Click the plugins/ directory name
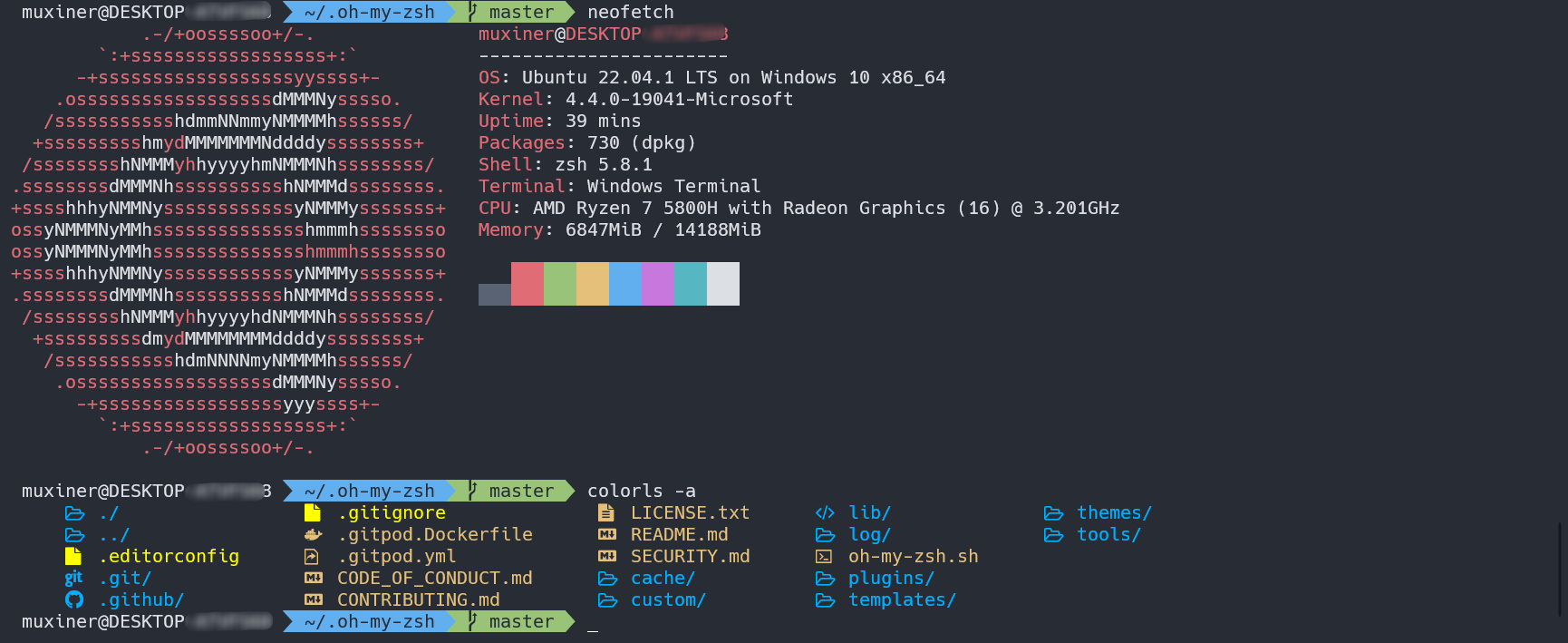The height and width of the screenshot is (643, 1568). coord(892,579)
